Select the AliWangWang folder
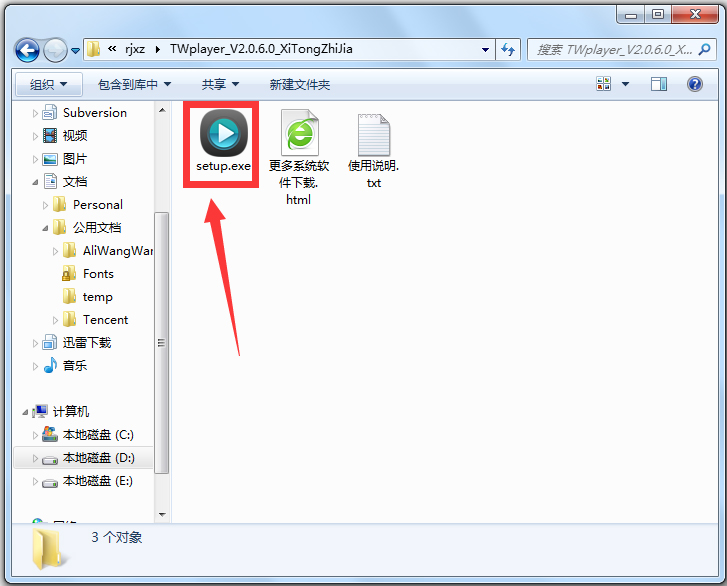Image resolution: width=727 pixels, height=586 pixels. [118, 250]
